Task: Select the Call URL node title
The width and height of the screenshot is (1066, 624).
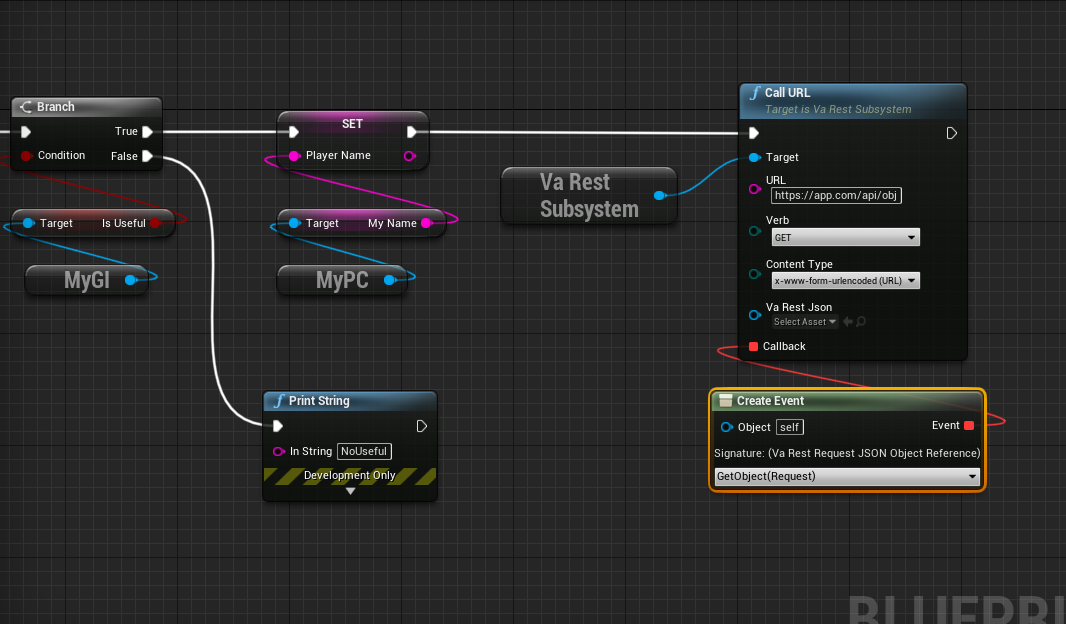Action: (x=787, y=93)
